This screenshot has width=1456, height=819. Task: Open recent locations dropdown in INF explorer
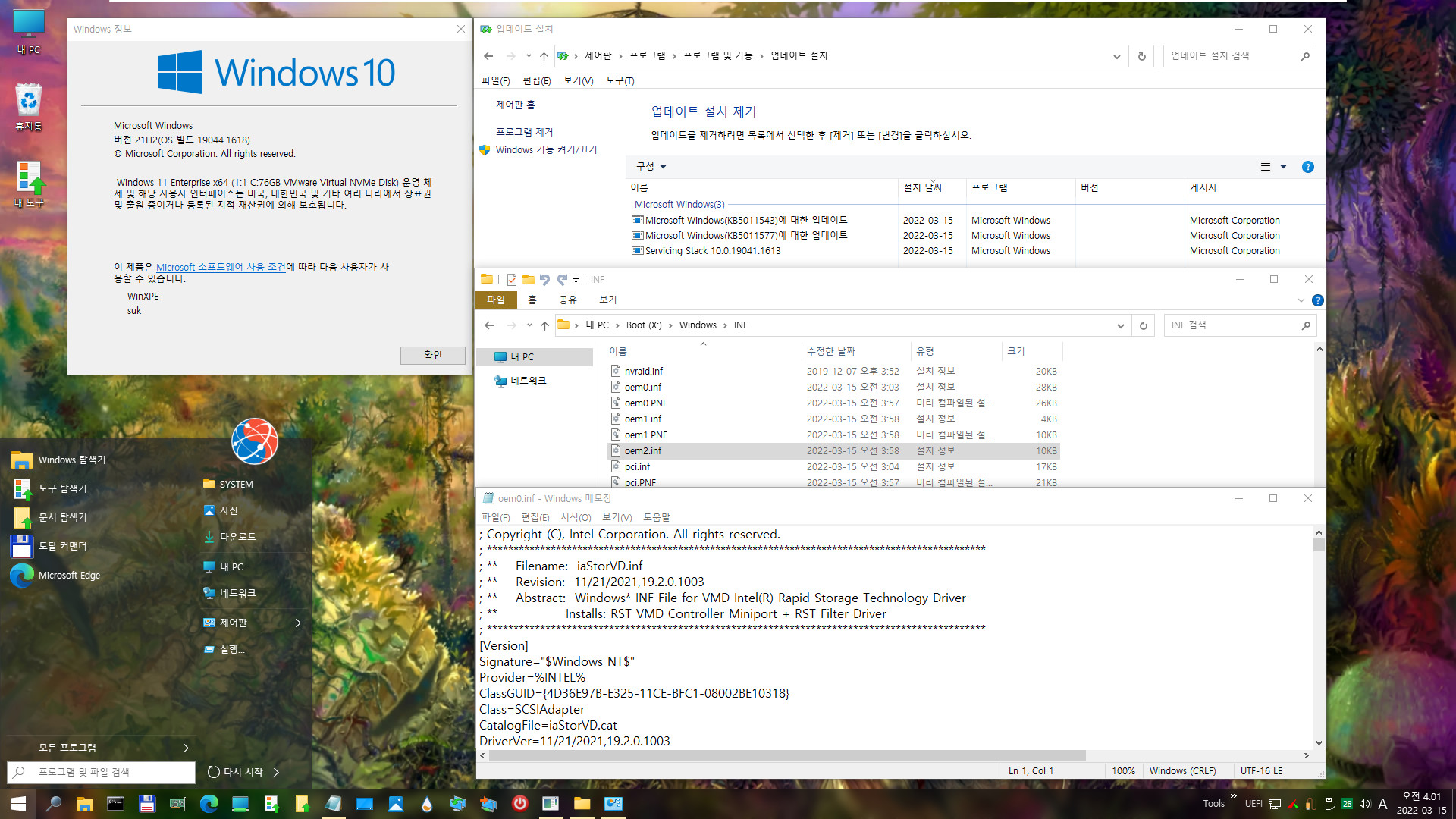click(529, 325)
